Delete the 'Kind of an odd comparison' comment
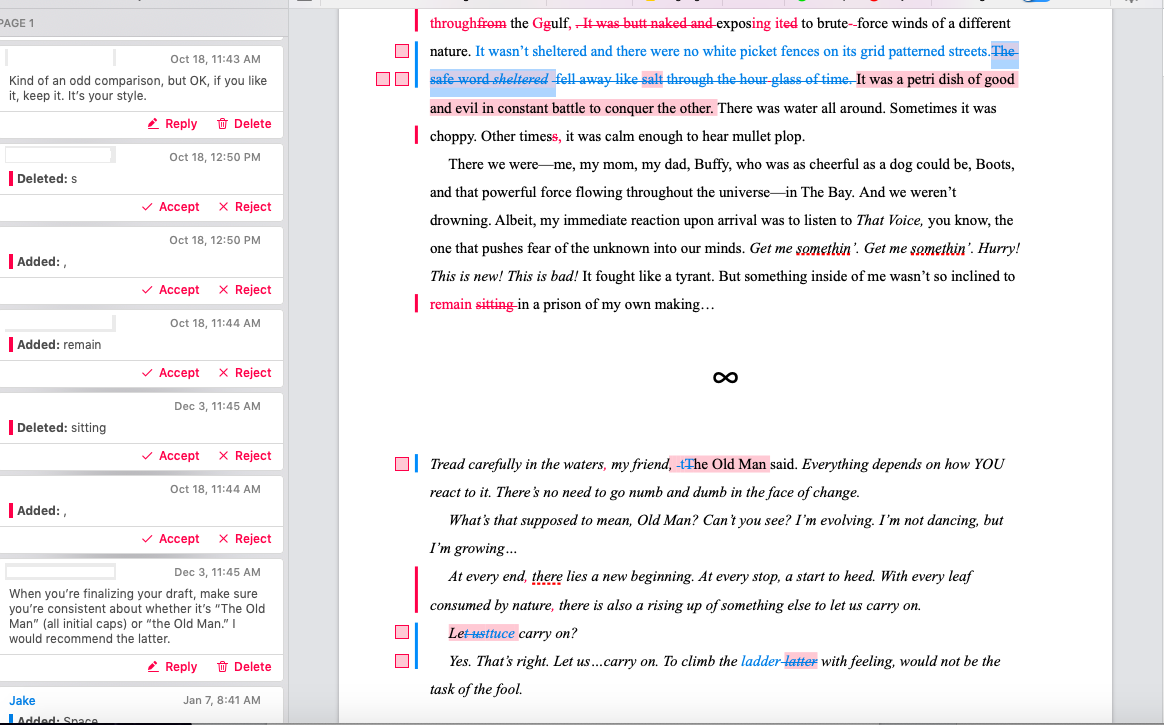The image size is (1164, 725). [244, 124]
